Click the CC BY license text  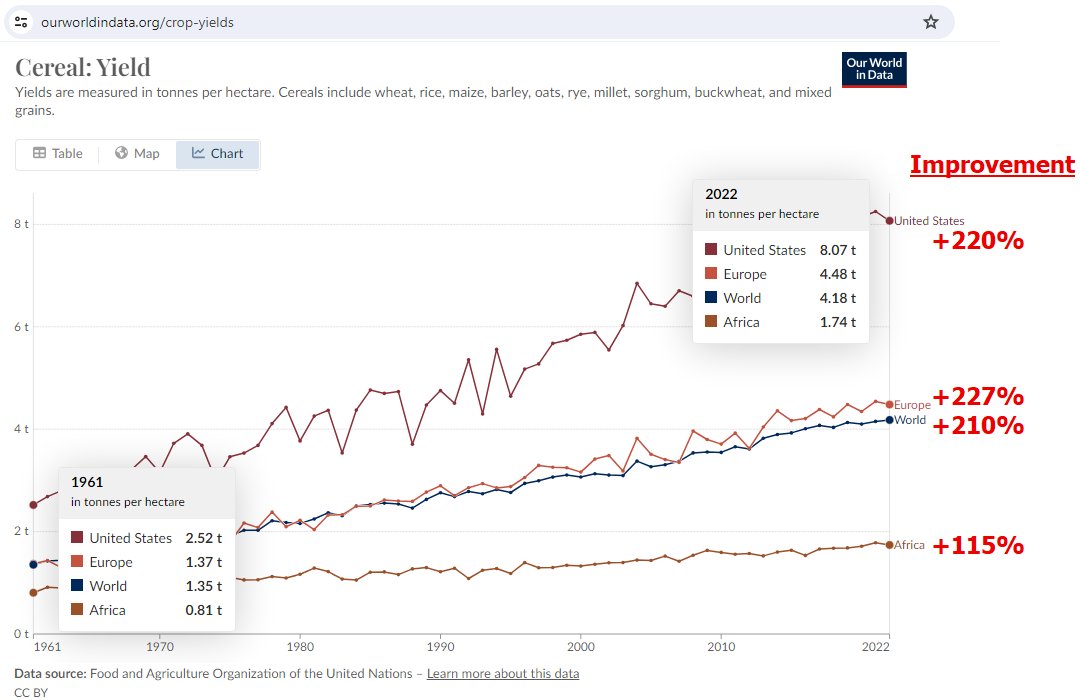click(x=31, y=691)
